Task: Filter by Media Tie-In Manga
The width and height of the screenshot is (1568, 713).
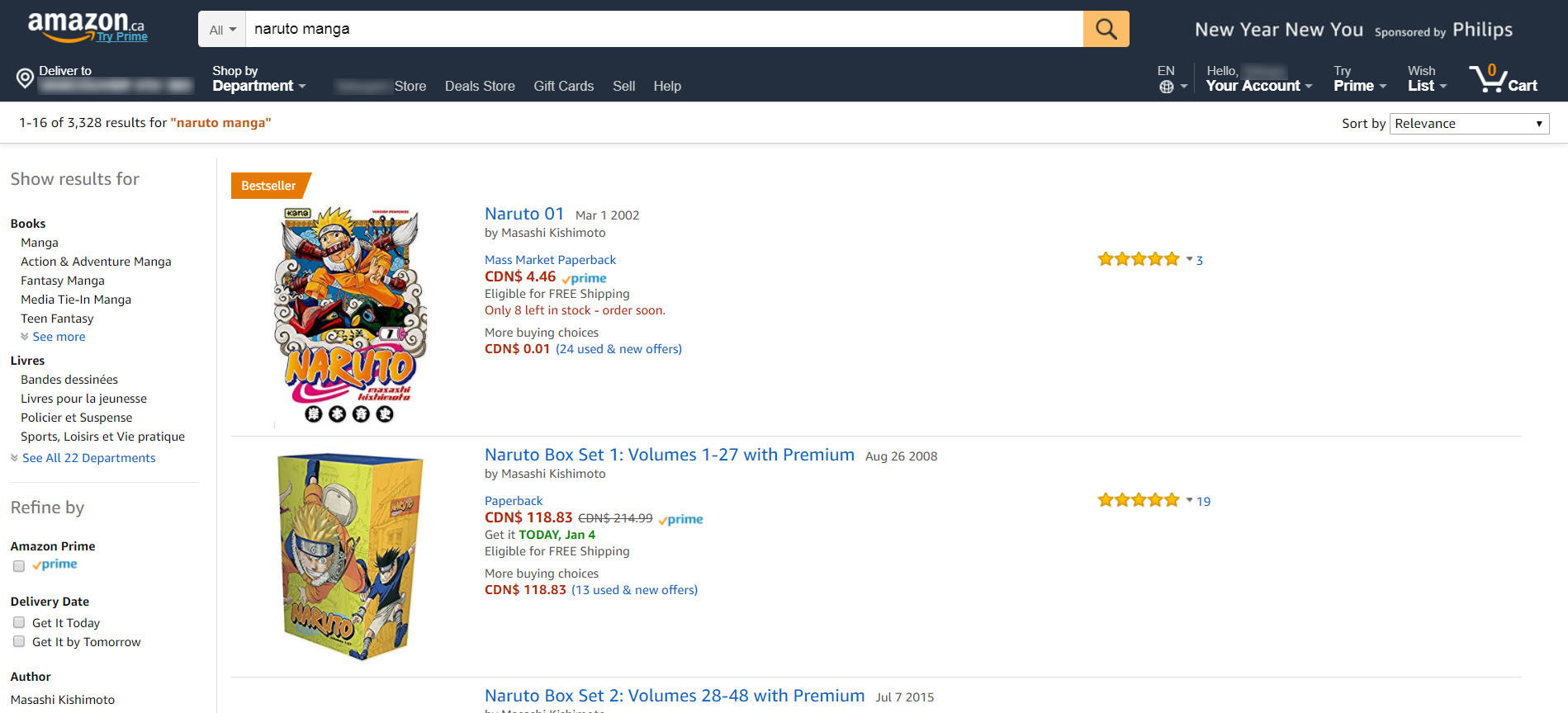Action: (x=76, y=300)
